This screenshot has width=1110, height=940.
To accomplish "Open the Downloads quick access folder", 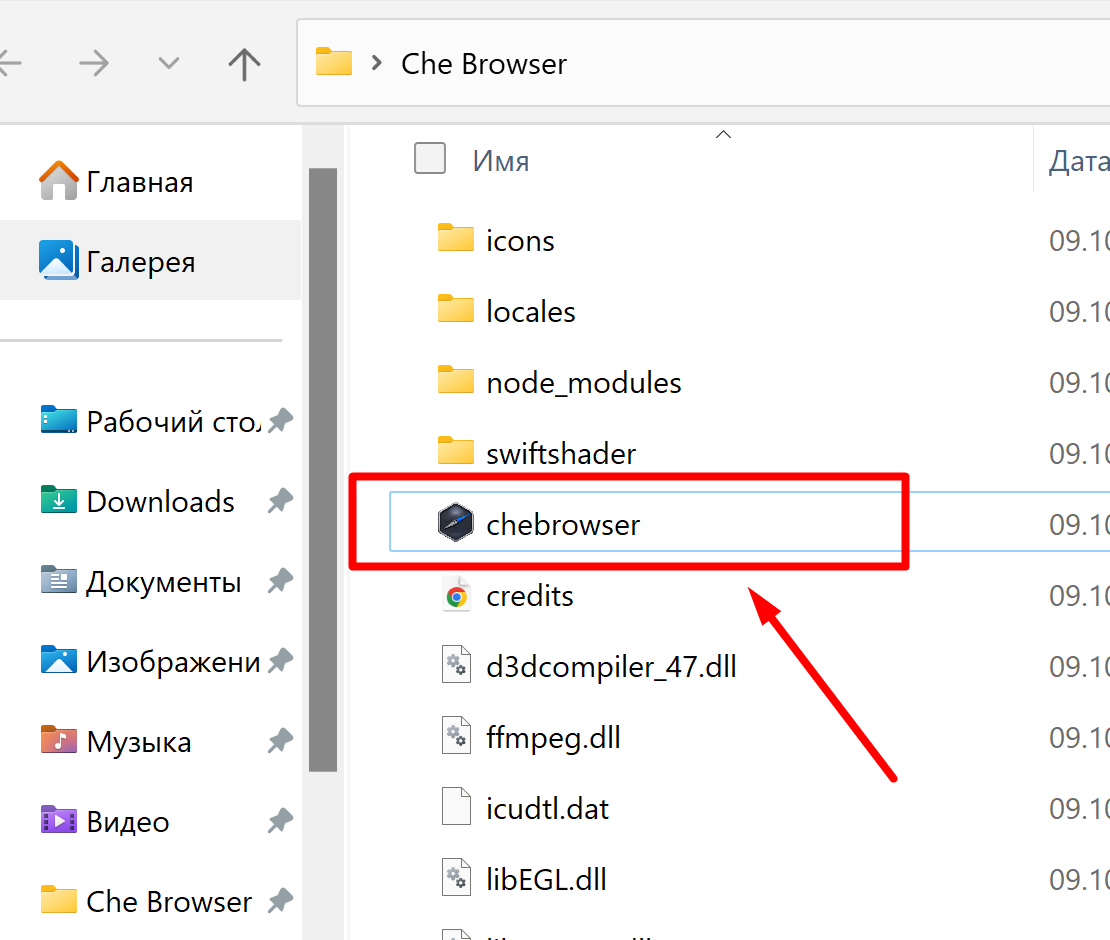I will pos(160,501).
